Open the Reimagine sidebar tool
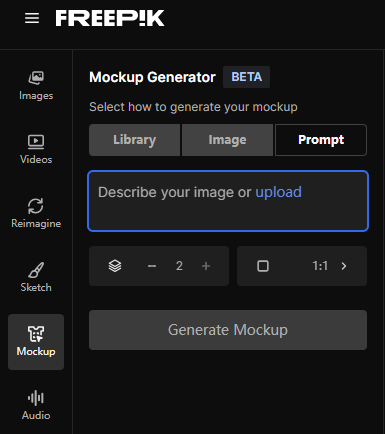The height and width of the screenshot is (434, 385). pos(36,214)
